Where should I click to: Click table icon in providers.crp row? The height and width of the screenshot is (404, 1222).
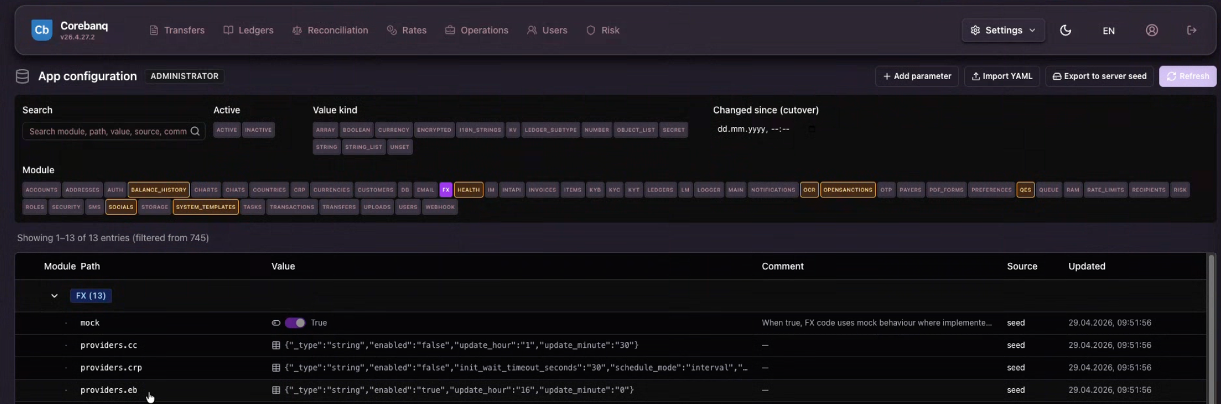277,367
